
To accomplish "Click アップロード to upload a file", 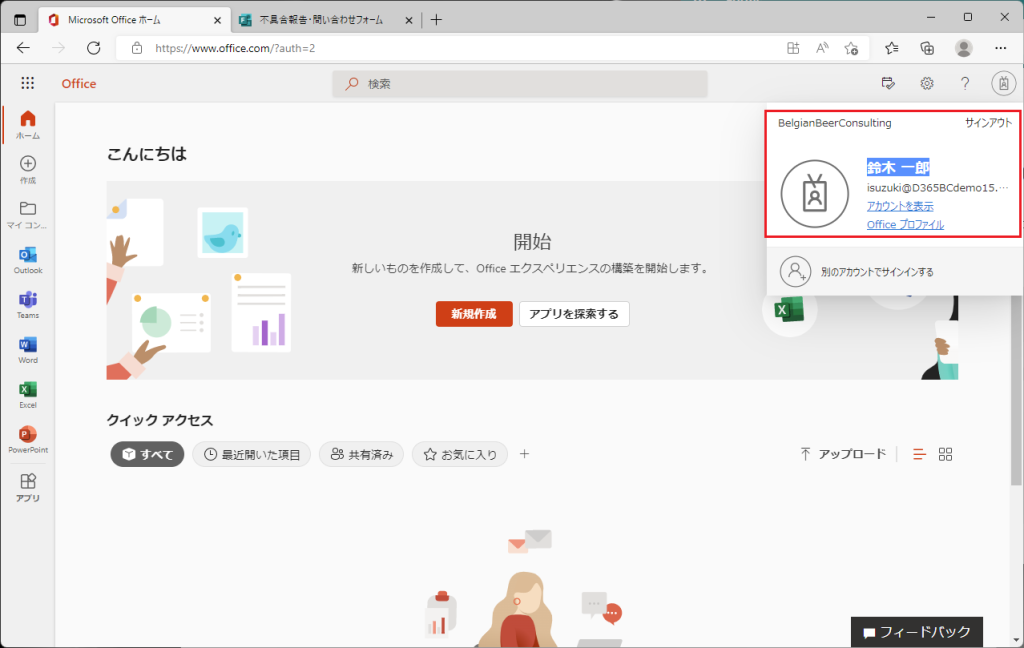I will [x=843, y=454].
